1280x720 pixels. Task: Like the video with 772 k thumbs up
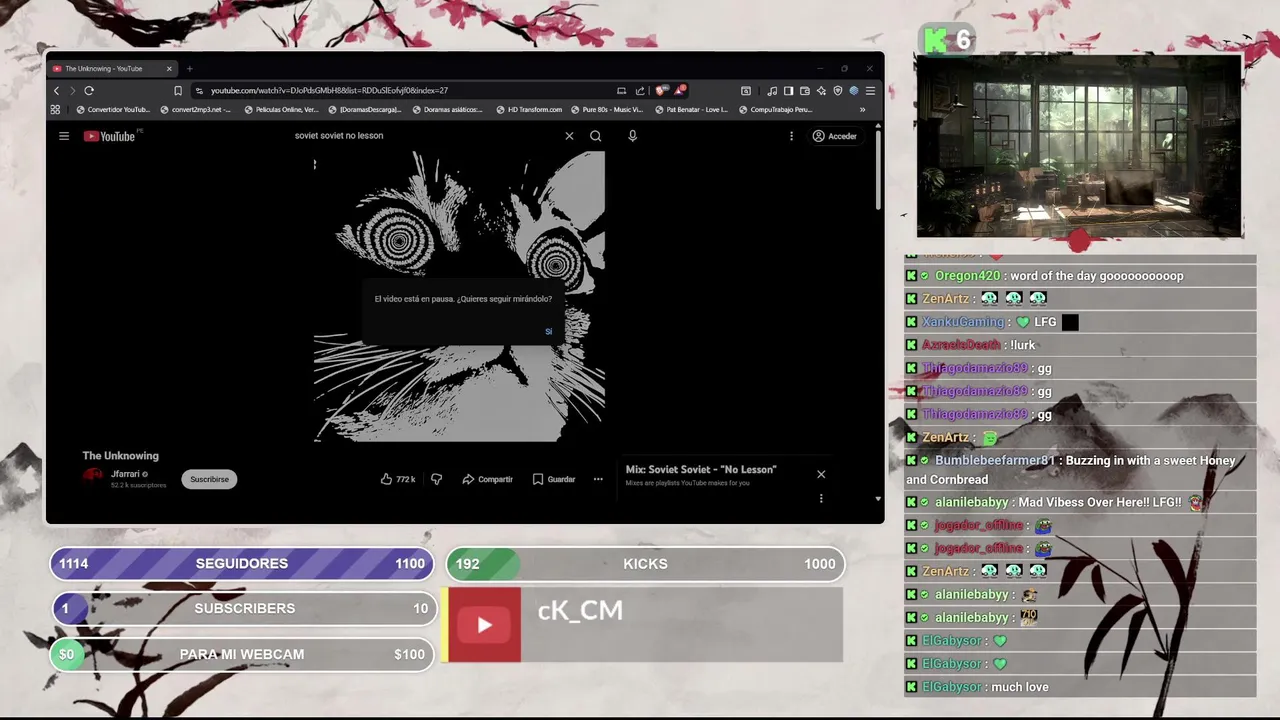(x=398, y=479)
